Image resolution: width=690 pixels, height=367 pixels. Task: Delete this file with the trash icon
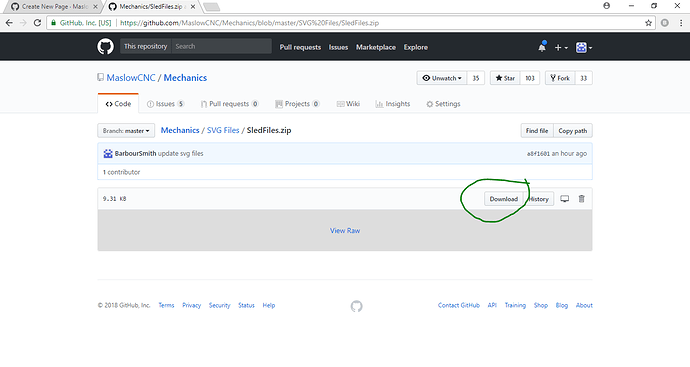pos(581,199)
